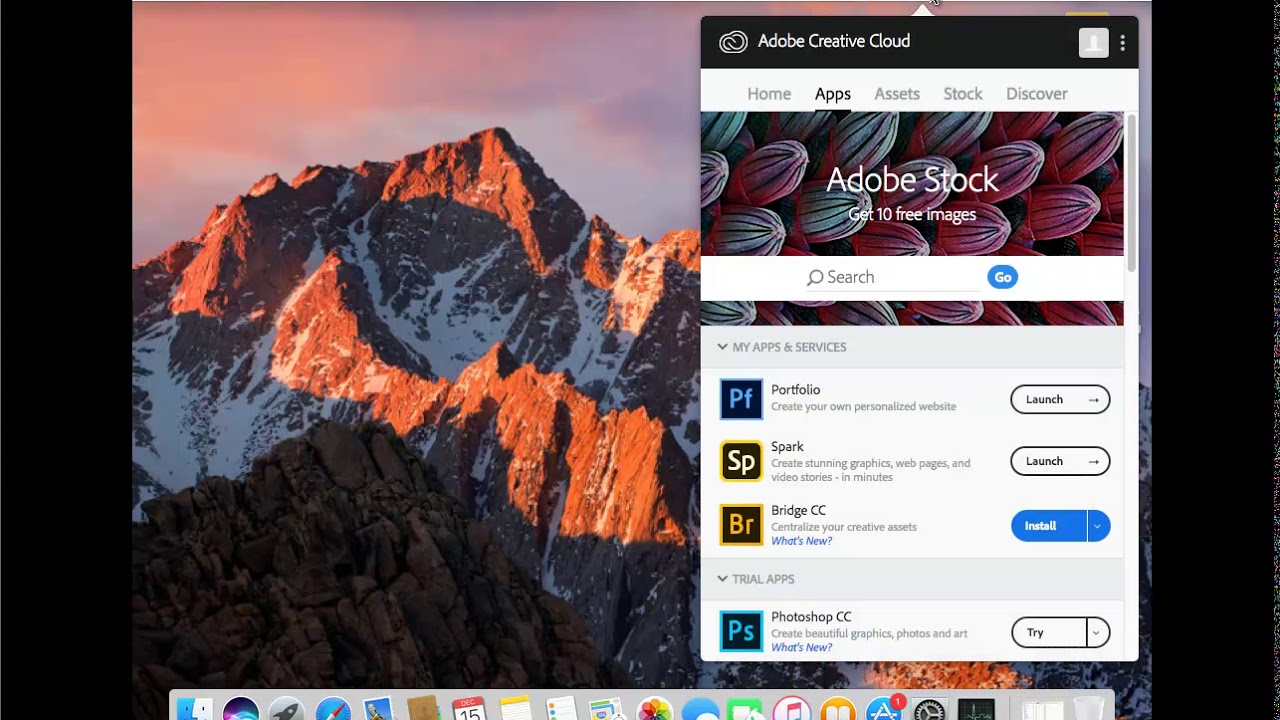
Task: Open the user profile avatar
Action: (1093, 42)
